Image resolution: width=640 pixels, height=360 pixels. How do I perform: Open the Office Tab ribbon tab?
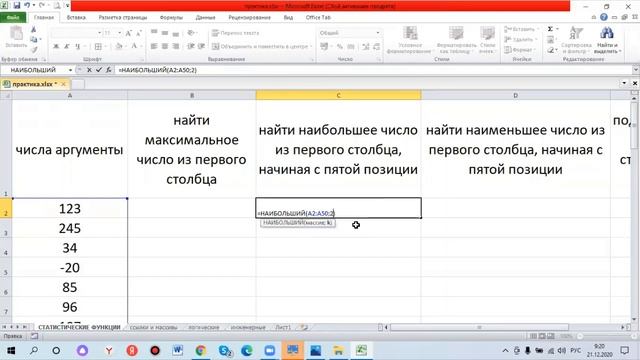(318, 18)
